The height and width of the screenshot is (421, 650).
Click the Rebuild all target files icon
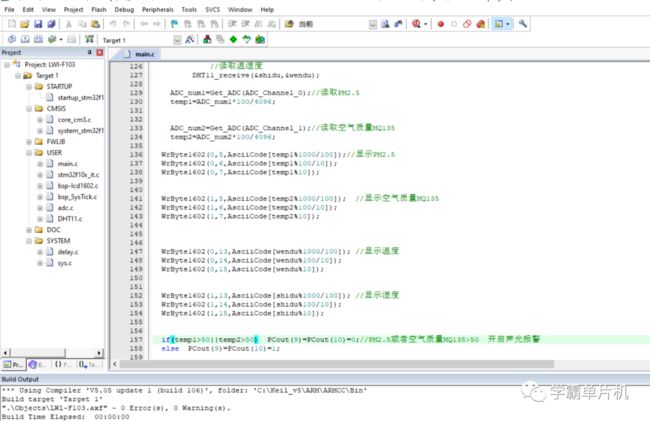39,39
